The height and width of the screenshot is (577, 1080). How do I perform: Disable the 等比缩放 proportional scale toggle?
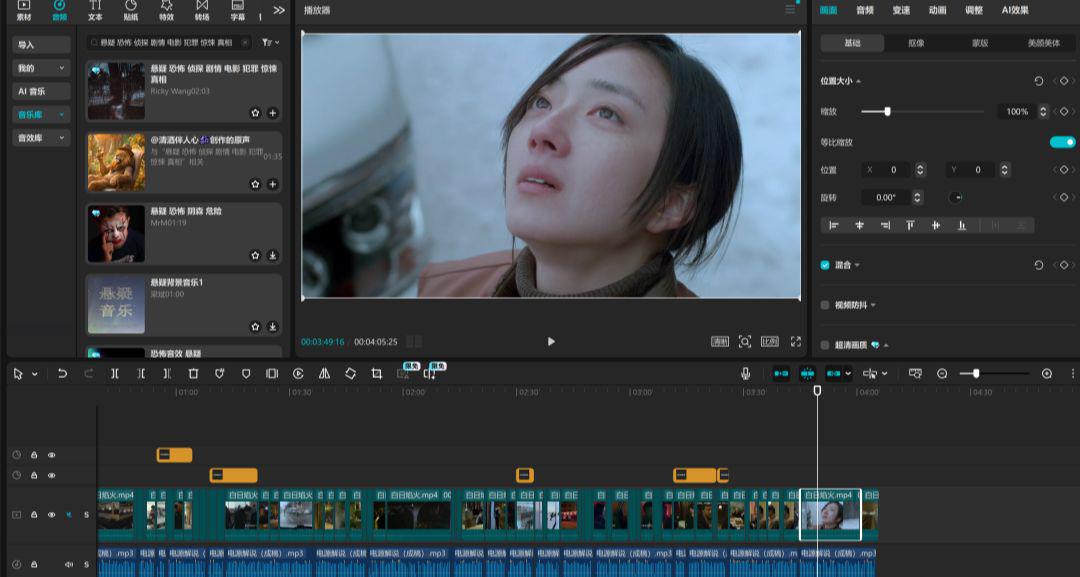click(1062, 142)
